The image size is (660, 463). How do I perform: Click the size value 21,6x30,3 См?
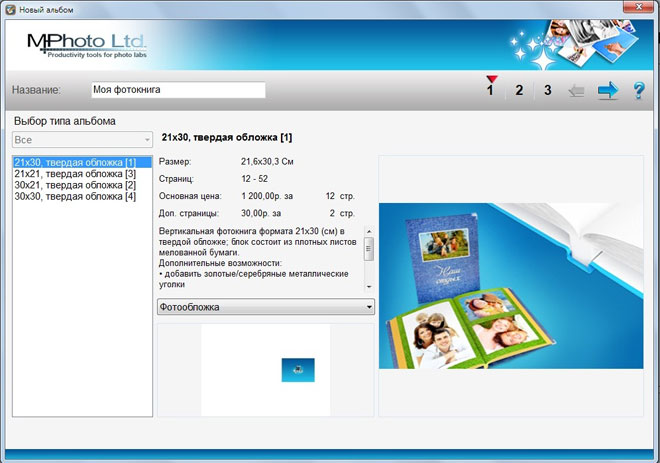coord(267,162)
